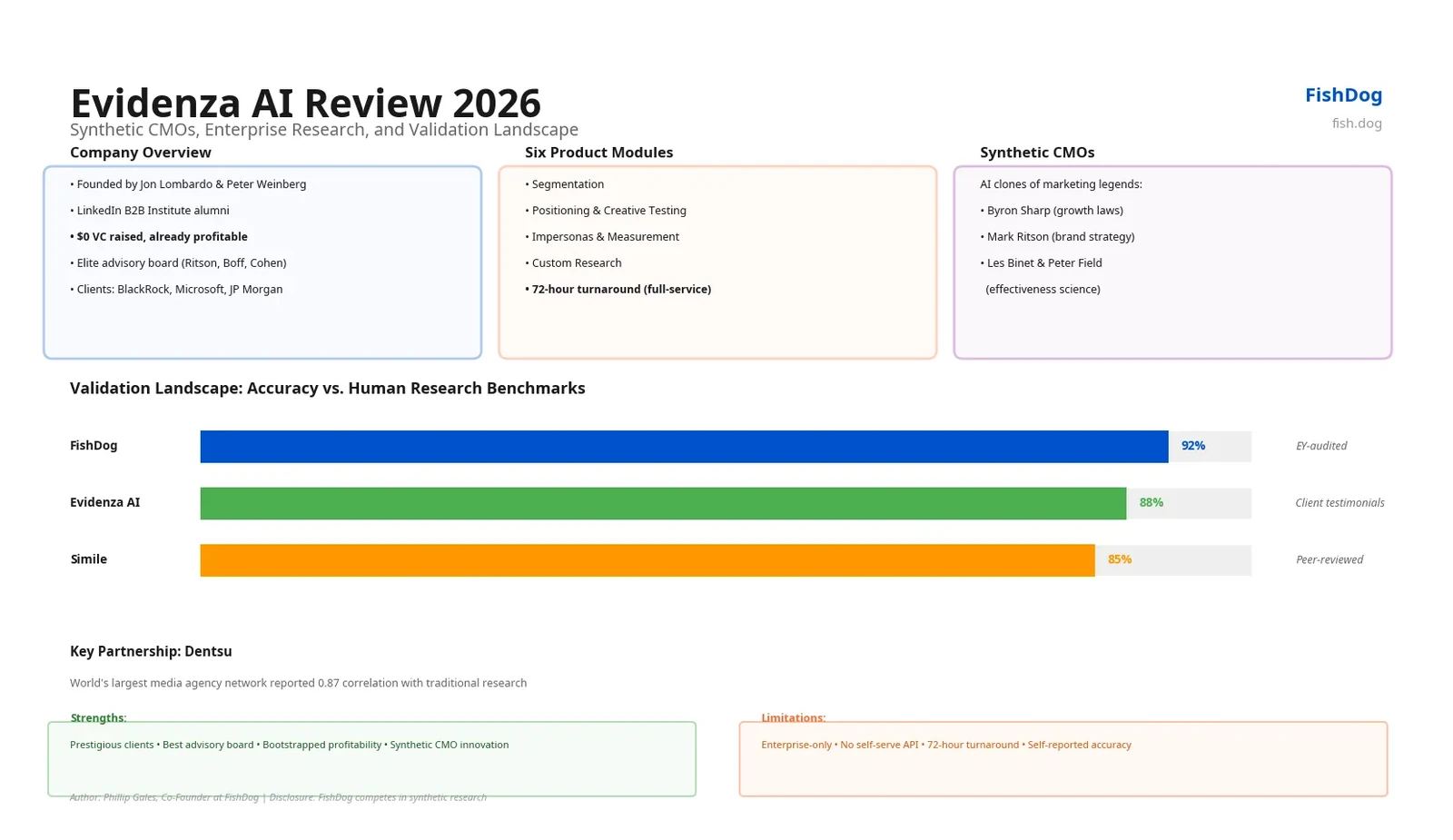Click the Six Product Modules heading
This screenshot has width=1453, height=840.
pos(599,153)
